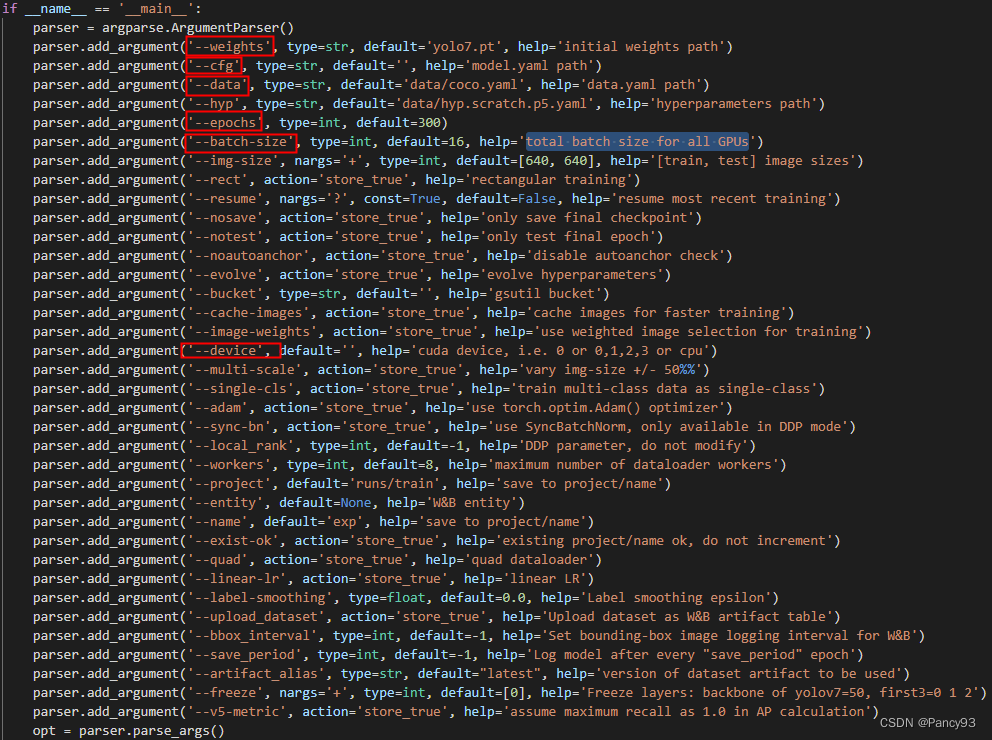Click the '--sync-bn' argument name
The width and height of the screenshot is (992, 740).
click(x=230, y=426)
